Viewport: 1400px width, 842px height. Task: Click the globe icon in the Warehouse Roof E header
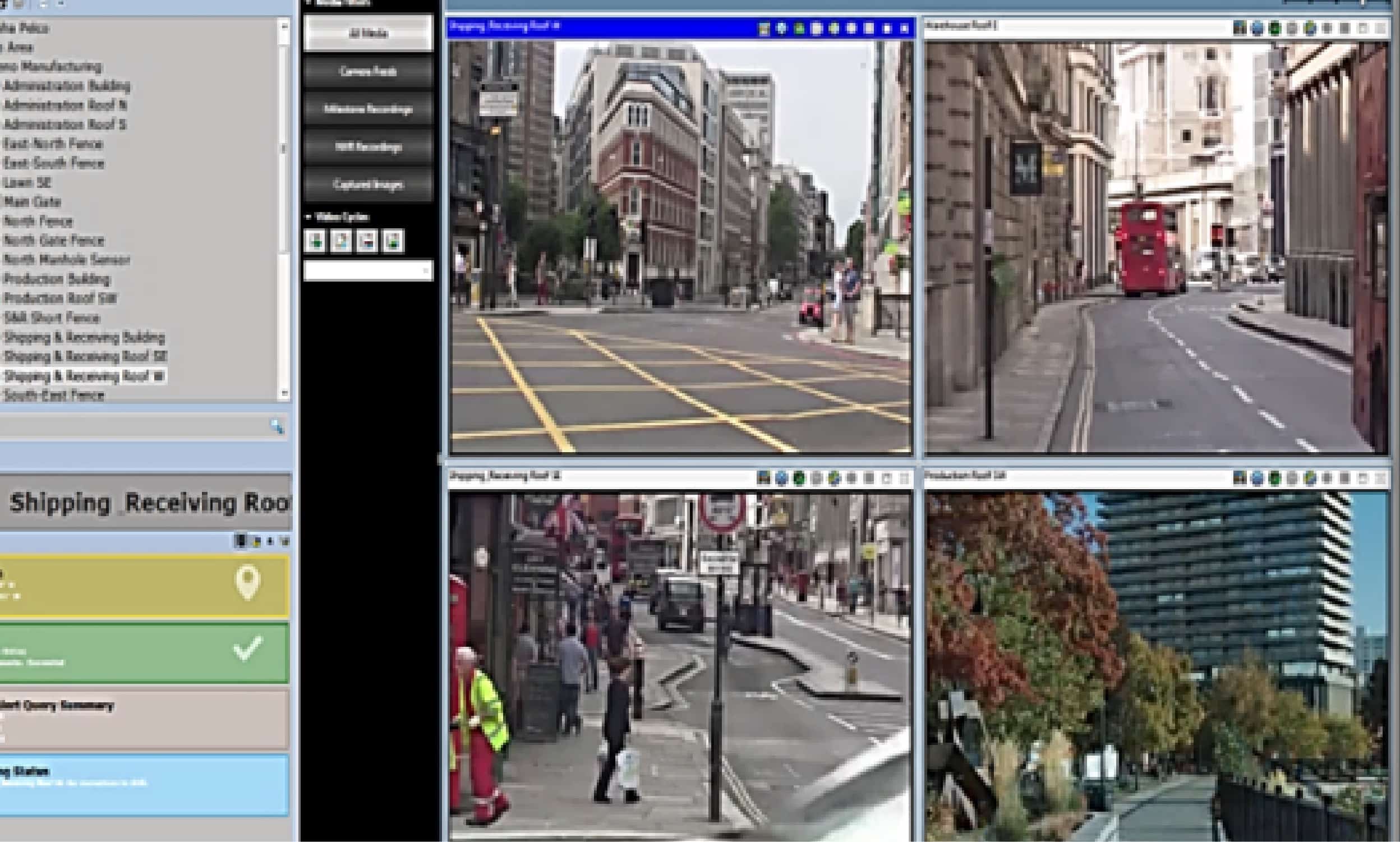(1310, 28)
